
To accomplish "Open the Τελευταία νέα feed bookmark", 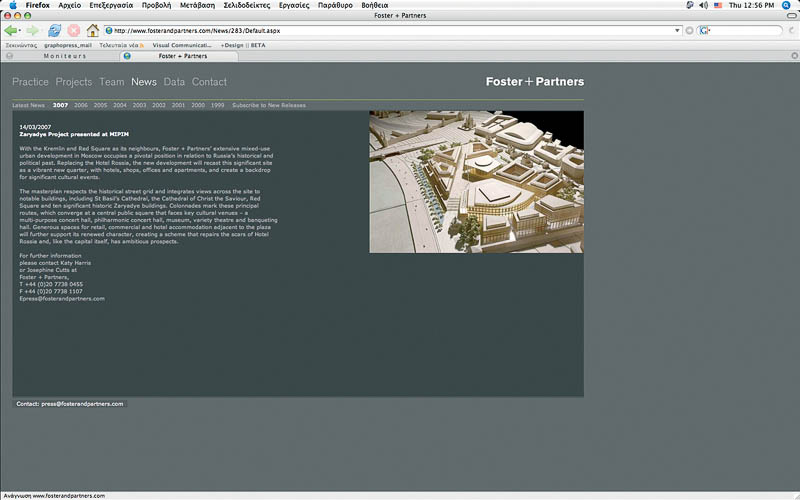I will pos(121,45).
